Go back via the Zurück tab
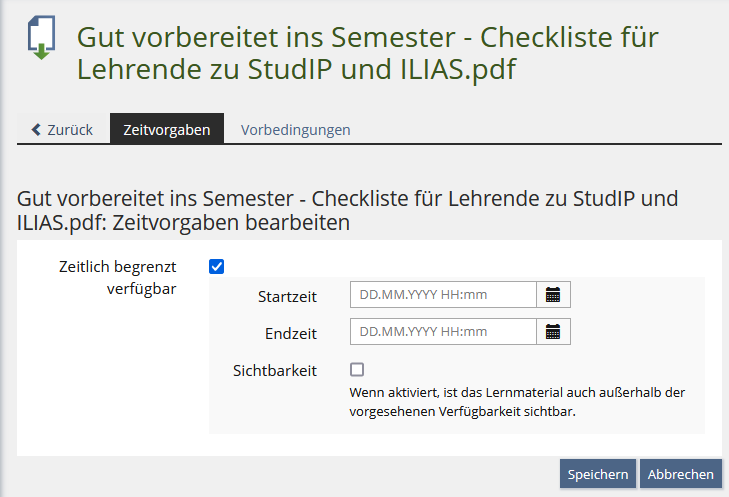 coord(63,130)
